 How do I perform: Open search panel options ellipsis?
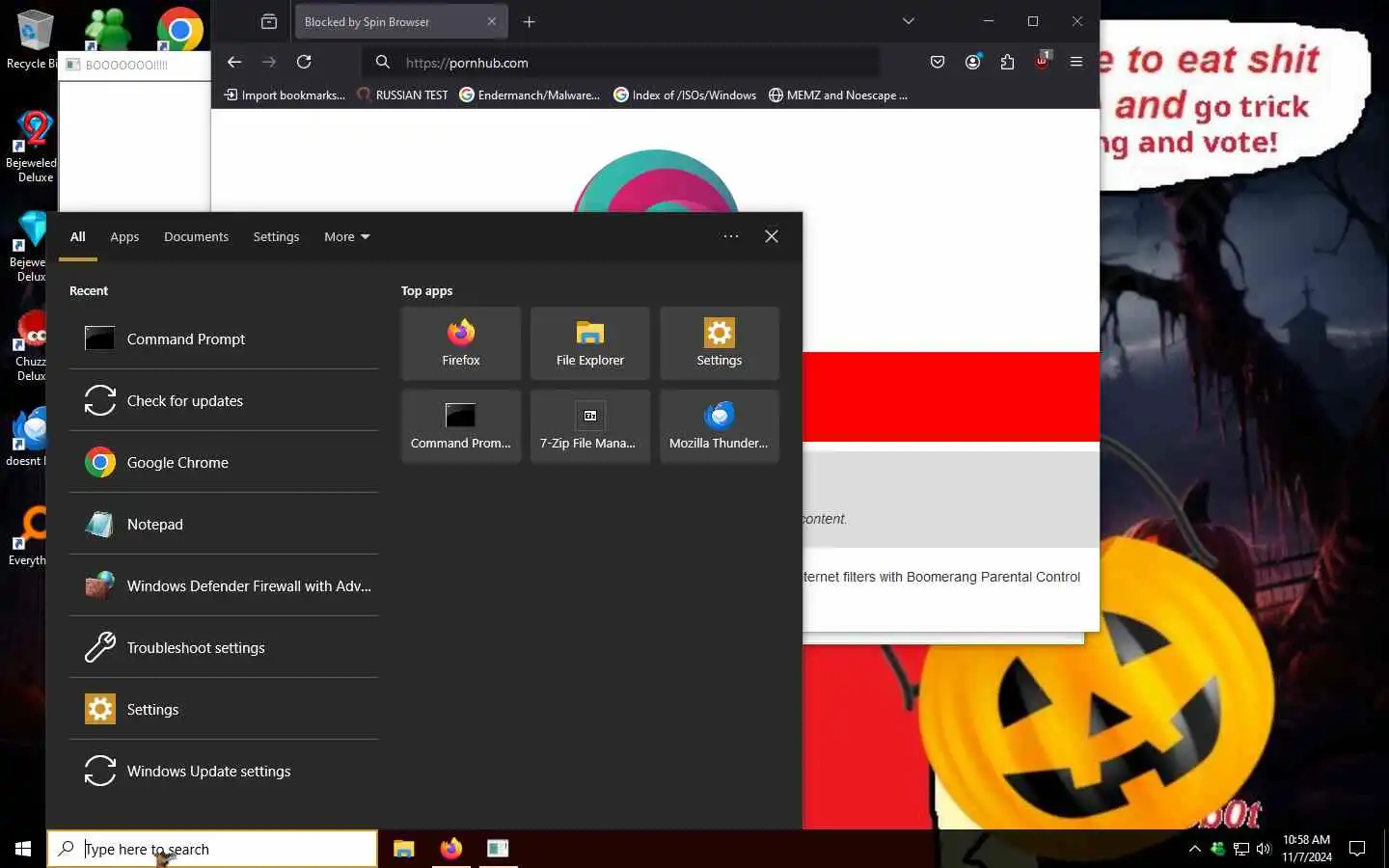pyautogui.click(x=731, y=236)
